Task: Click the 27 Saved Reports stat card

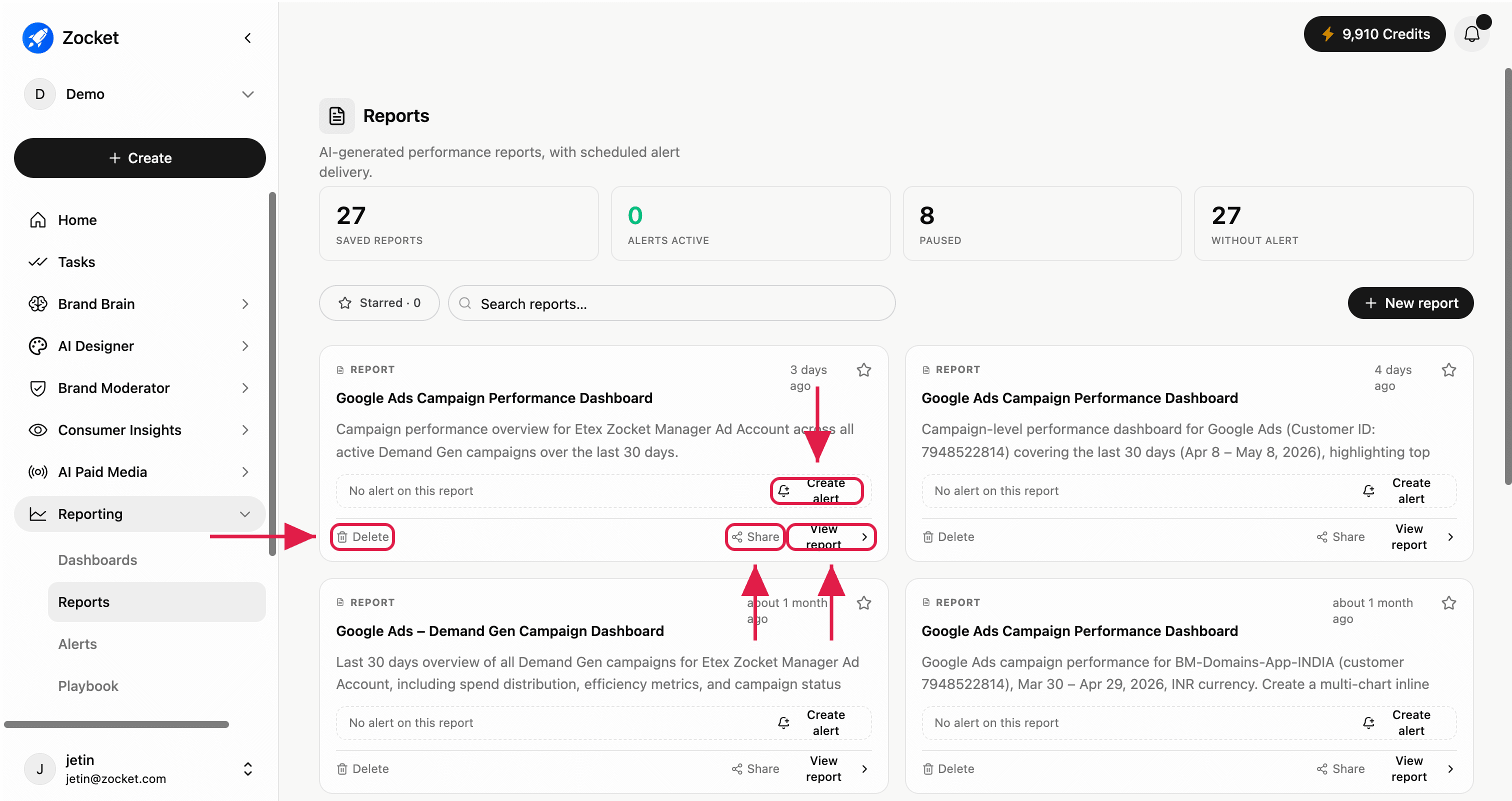Action: tap(458, 223)
